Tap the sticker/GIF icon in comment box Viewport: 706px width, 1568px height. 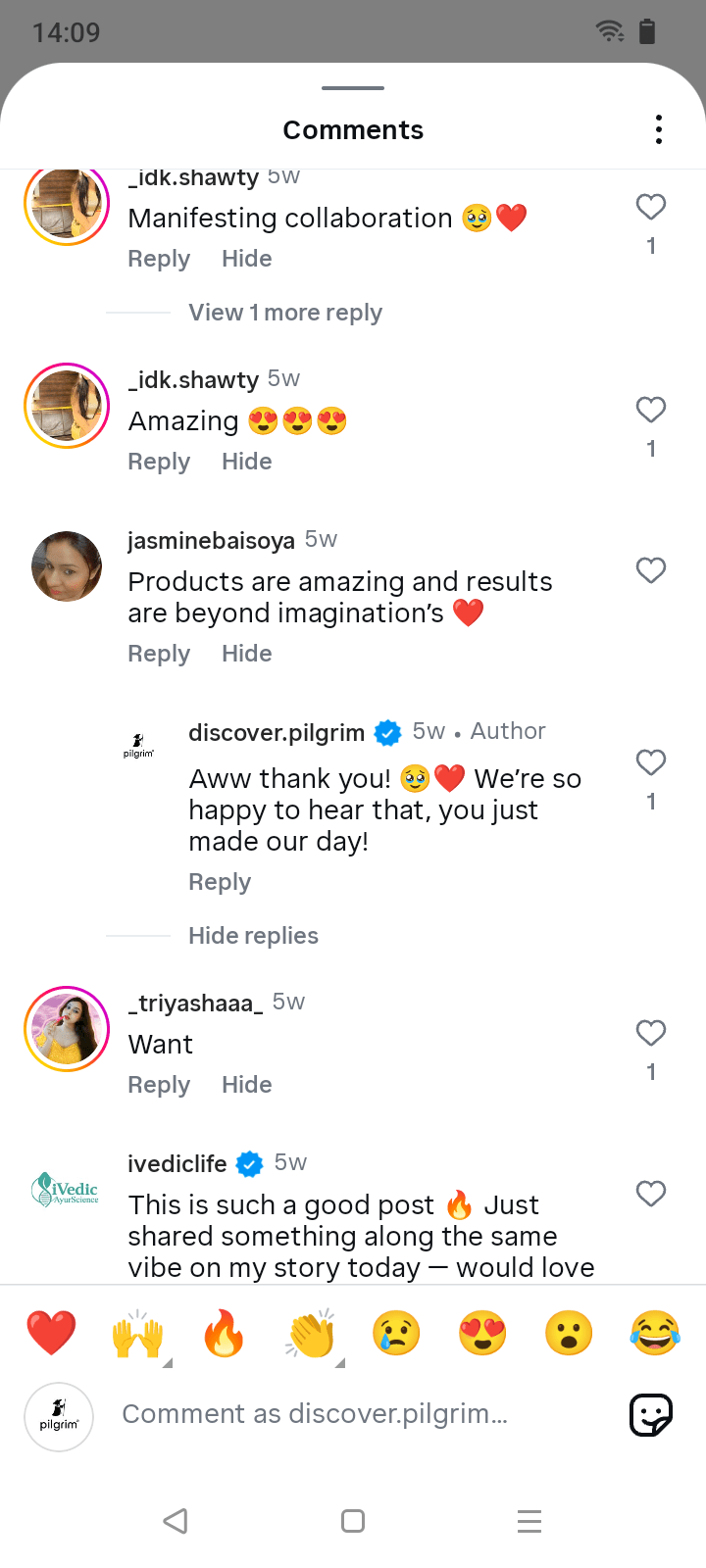(650, 1415)
